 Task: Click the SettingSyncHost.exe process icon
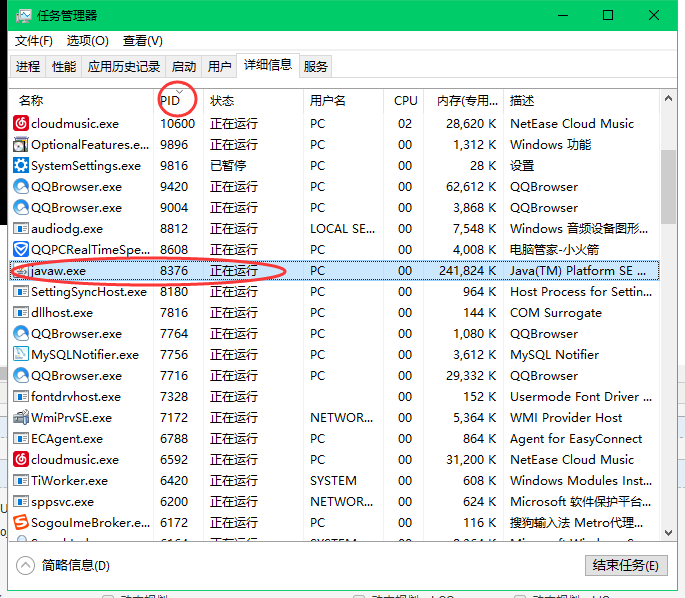[21, 291]
